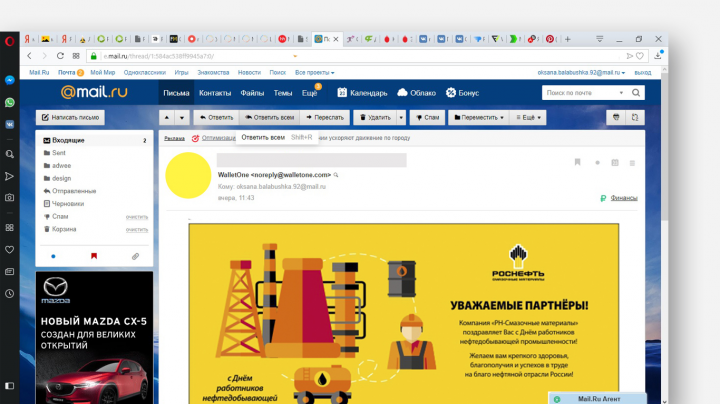The height and width of the screenshot is (404, 720).
Task: Open the Sidebar setup panel icon
Action: (10, 386)
